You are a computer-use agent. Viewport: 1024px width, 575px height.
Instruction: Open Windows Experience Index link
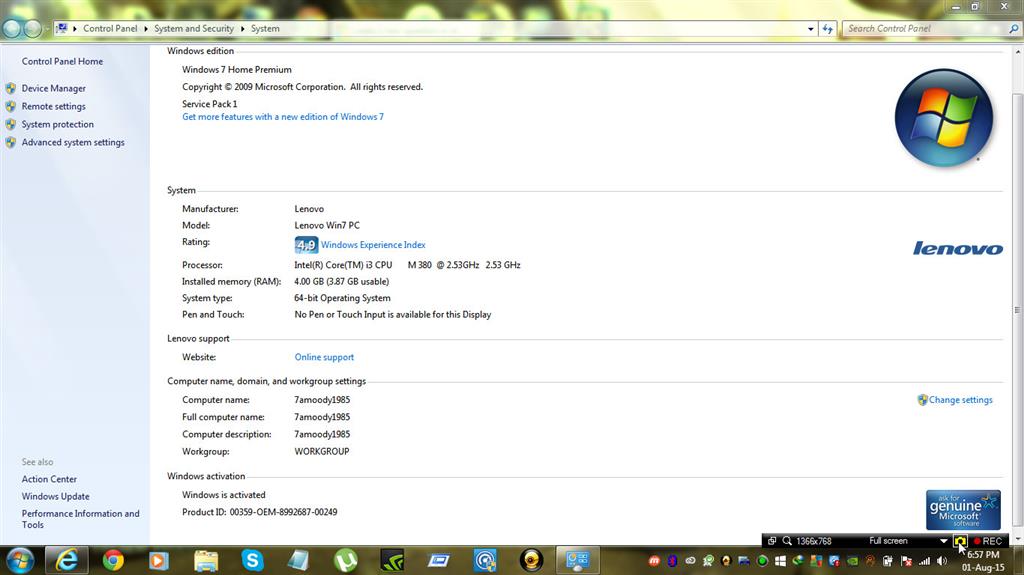(x=373, y=245)
